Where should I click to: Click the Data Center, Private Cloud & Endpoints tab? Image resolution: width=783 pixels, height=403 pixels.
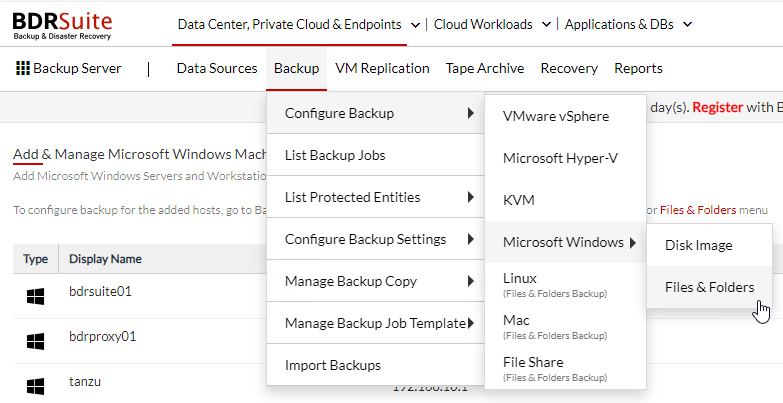pos(290,24)
